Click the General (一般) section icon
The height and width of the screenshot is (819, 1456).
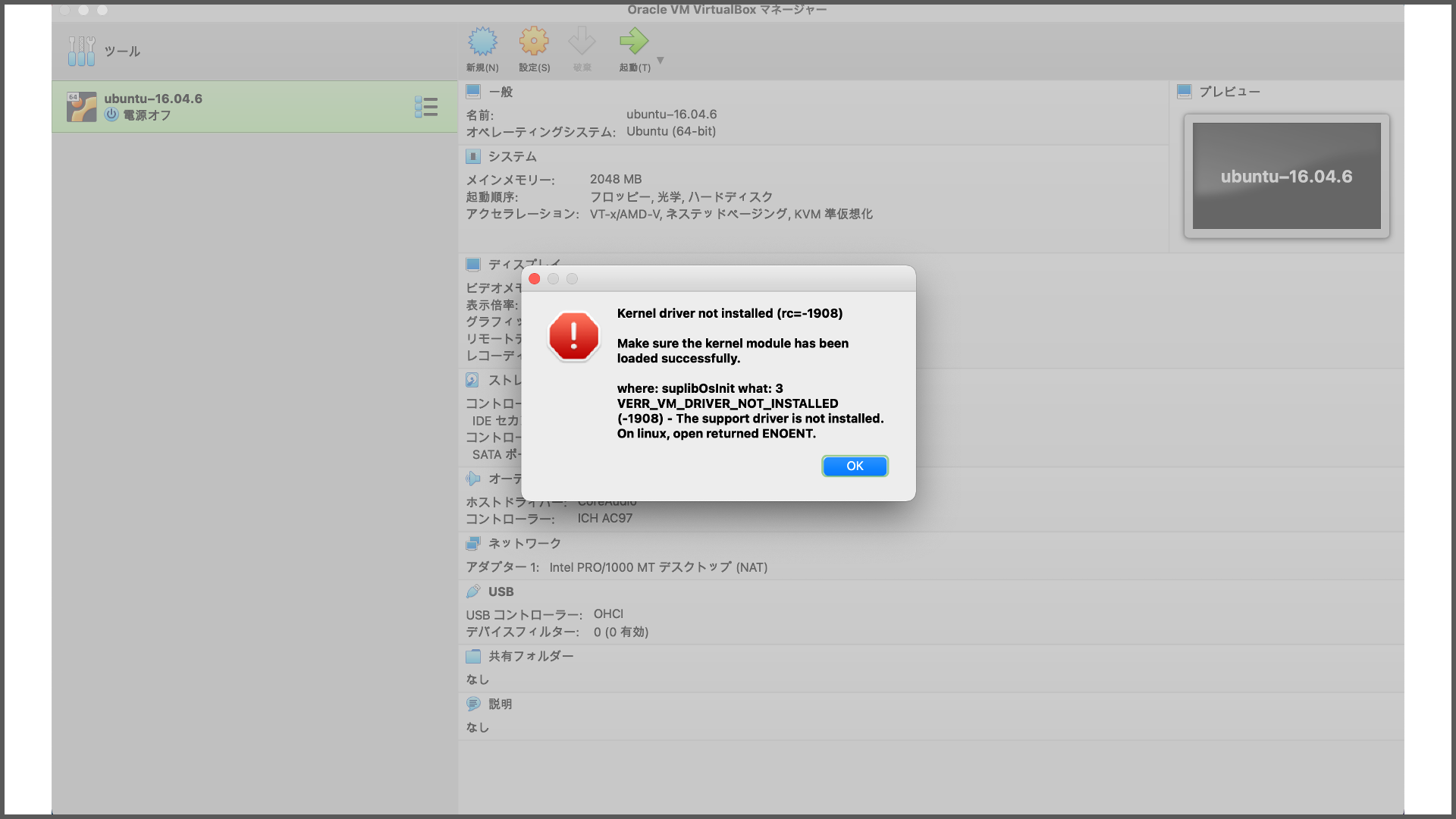coord(473,92)
